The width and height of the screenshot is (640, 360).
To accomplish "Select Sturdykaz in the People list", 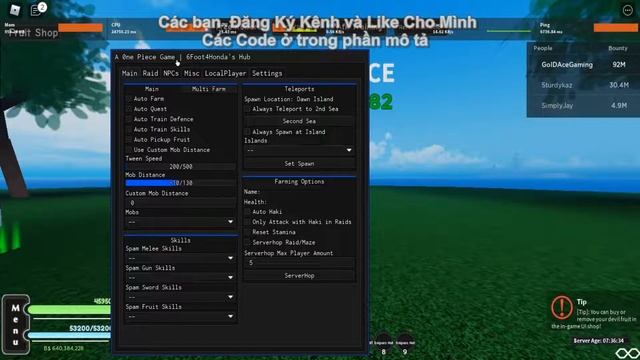I will tap(556, 85).
